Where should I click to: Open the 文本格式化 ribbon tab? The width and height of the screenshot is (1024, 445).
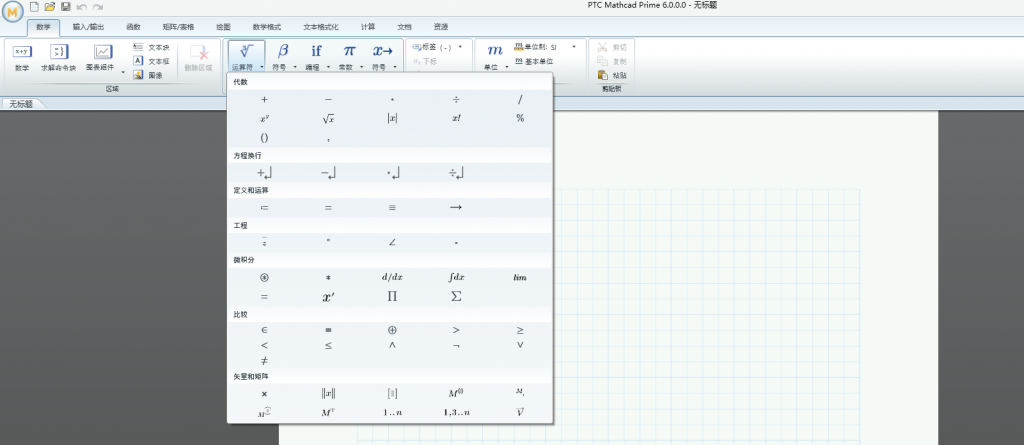321,27
